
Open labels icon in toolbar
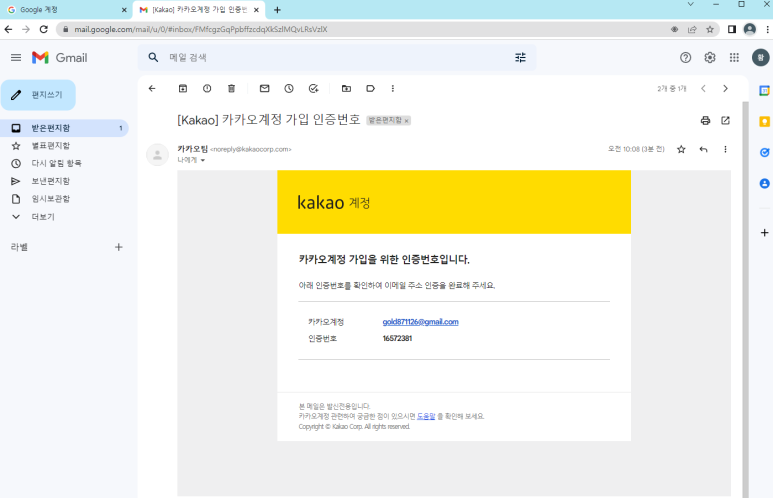click(370, 89)
